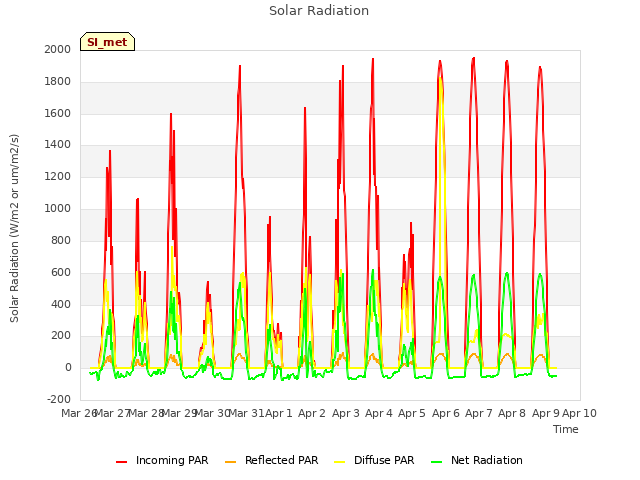Screen dimensions: 640x480
Task: Click the red Incoming PAR legend swatch
Action: tap(122, 462)
